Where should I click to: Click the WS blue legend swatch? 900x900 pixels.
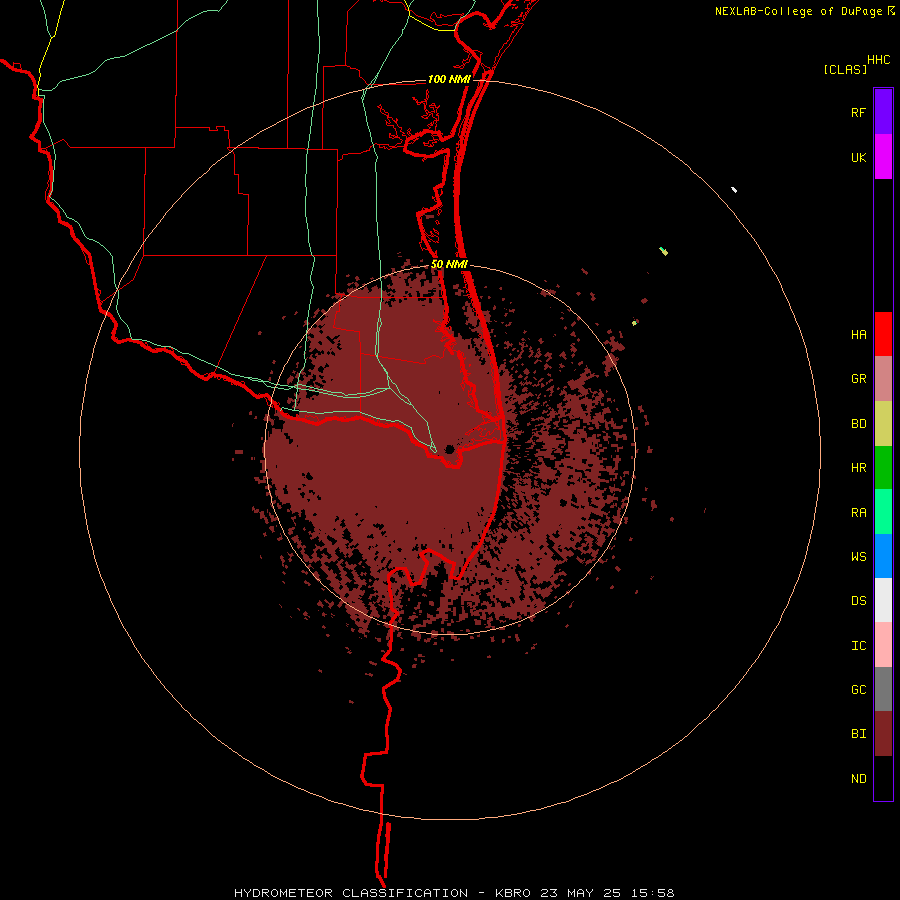883,556
